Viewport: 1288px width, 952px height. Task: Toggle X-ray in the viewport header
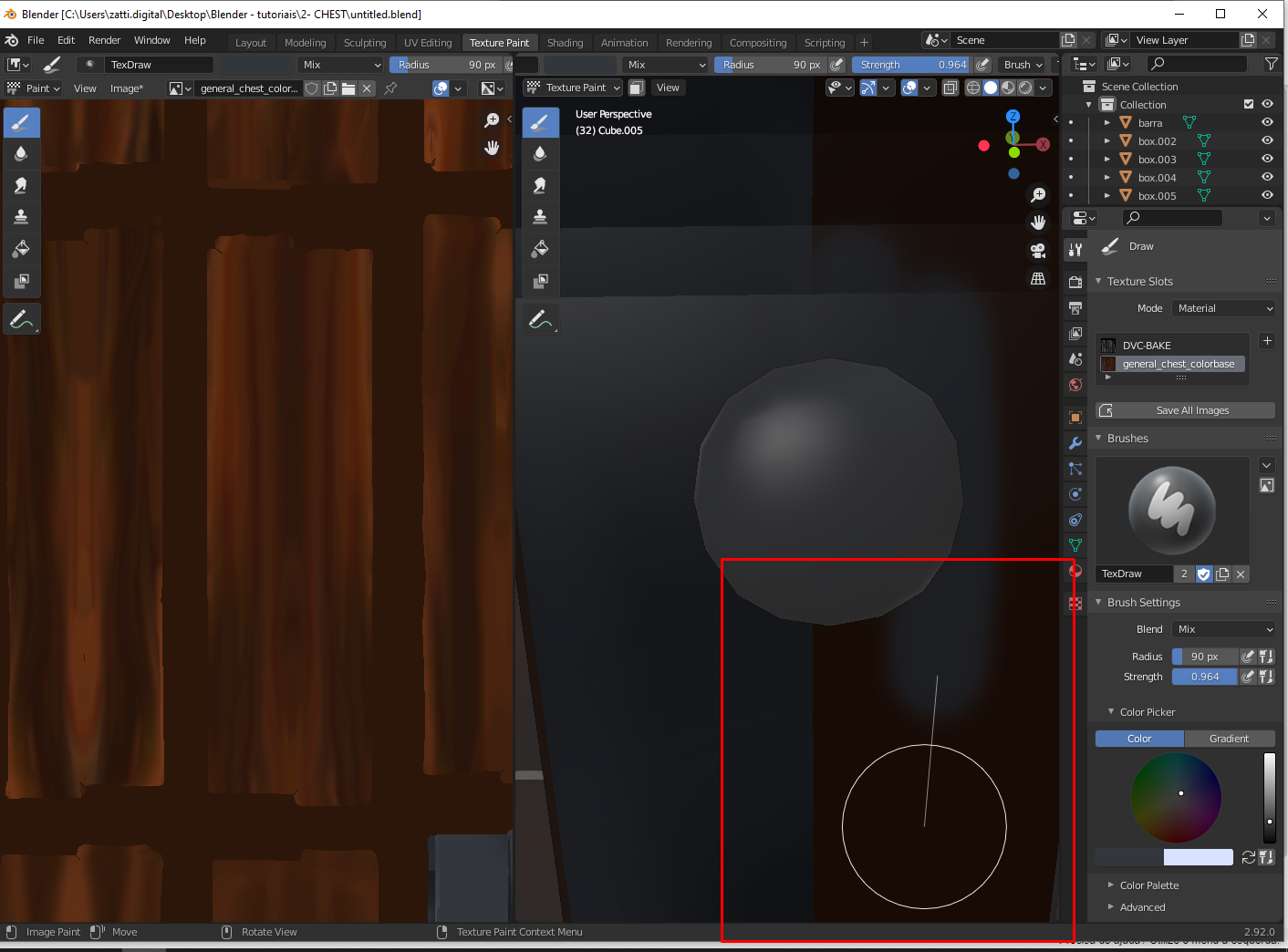(x=950, y=88)
